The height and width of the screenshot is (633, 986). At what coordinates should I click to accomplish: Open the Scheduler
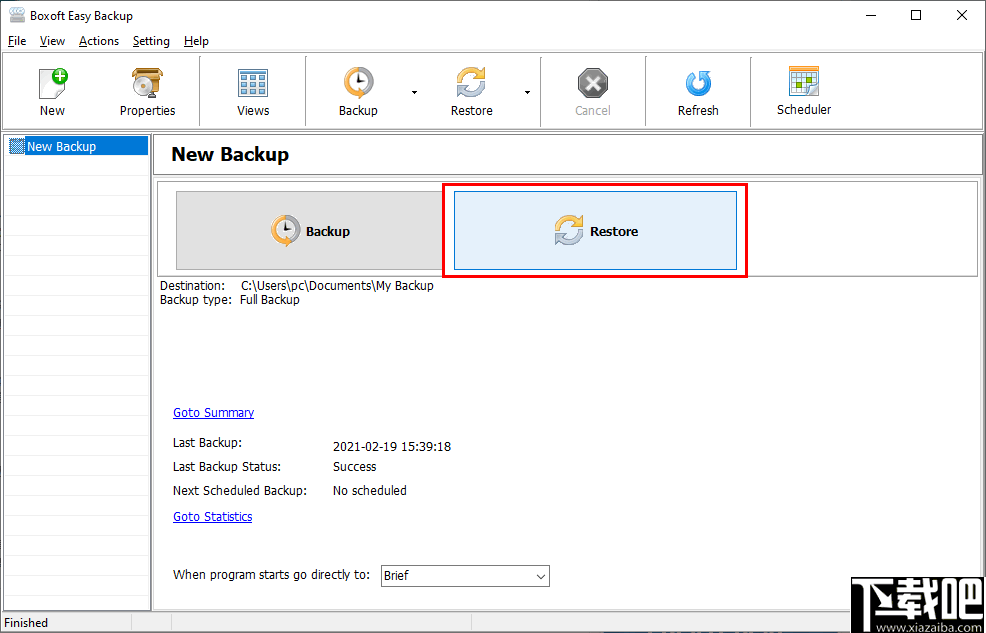tap(803, 90)
